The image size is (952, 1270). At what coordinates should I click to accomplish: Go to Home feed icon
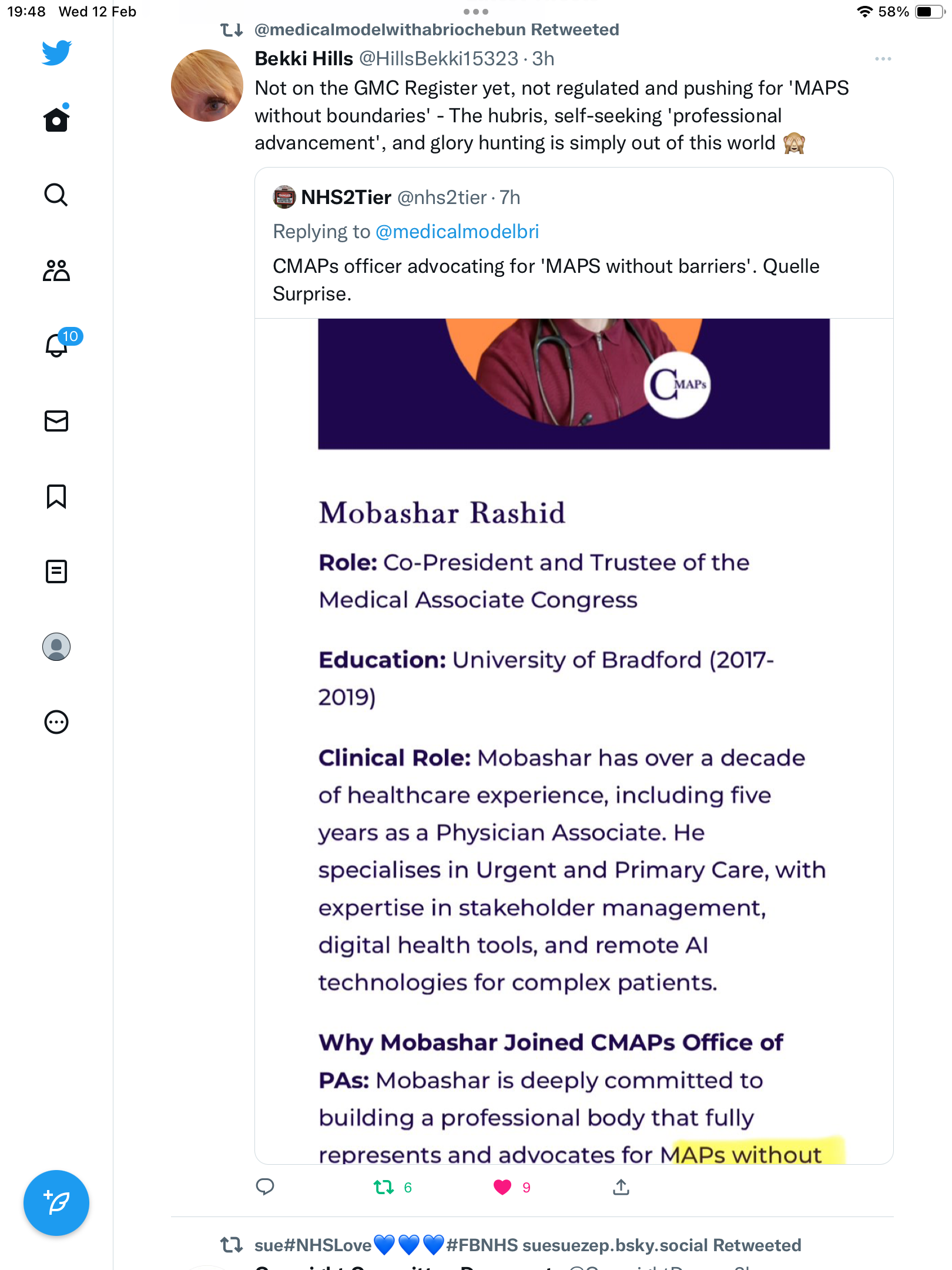click(x=56, y=118)
